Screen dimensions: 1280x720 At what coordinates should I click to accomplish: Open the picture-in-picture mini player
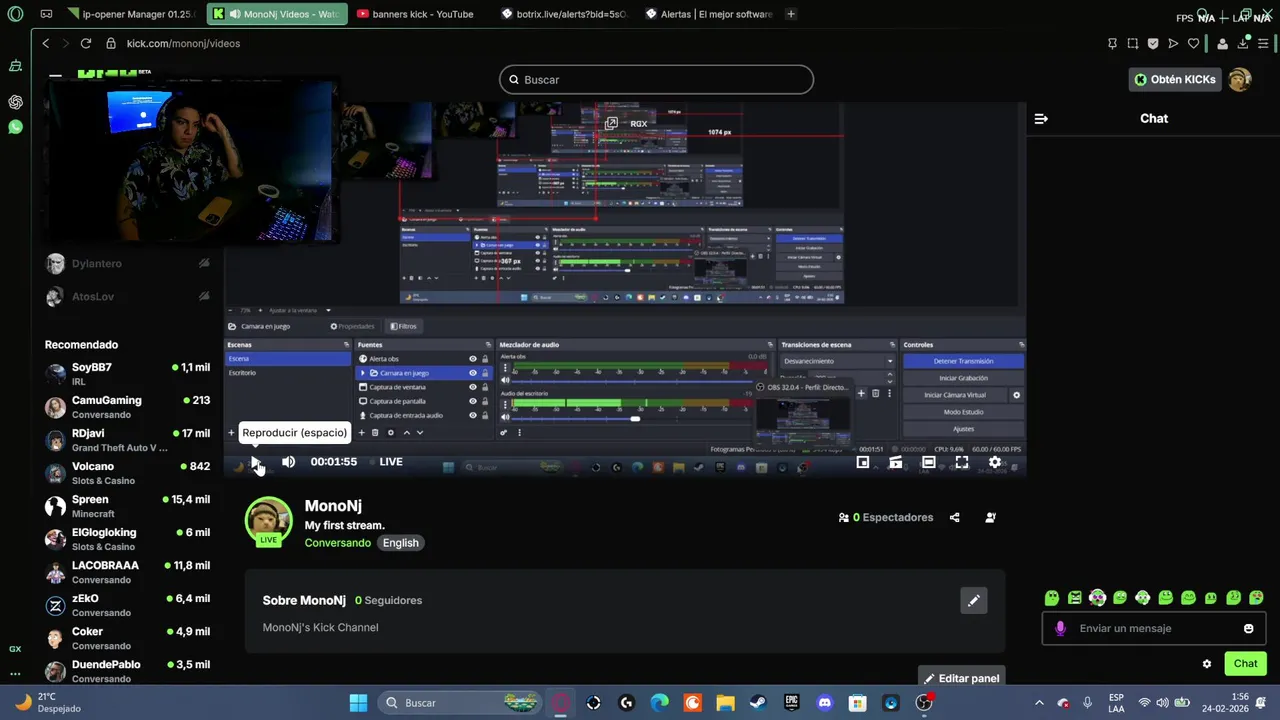(x=863, y=462)
